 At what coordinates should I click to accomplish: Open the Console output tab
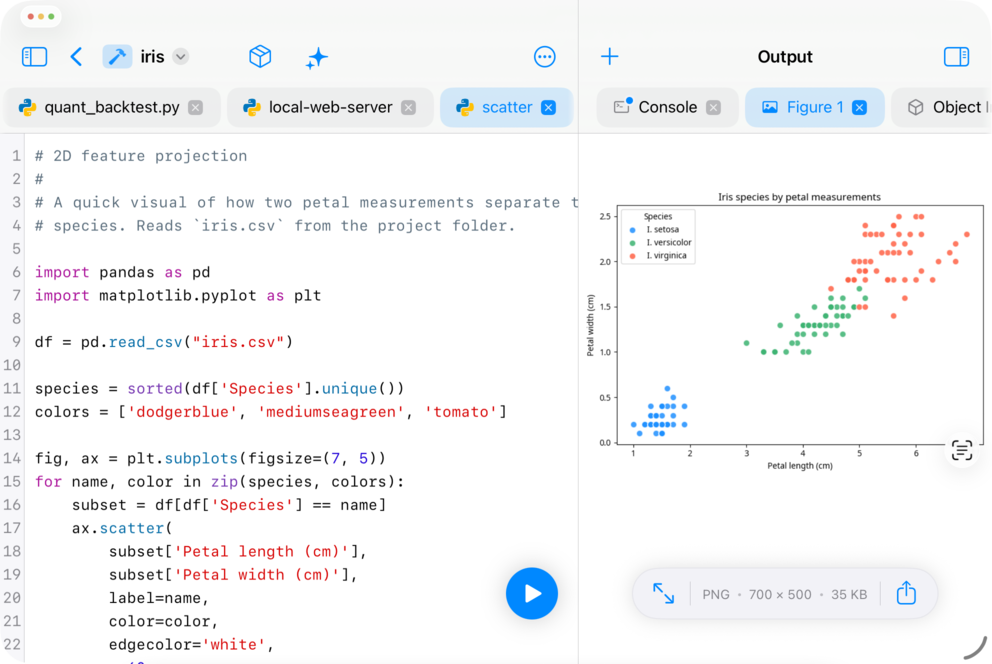(x=667, y=108)
